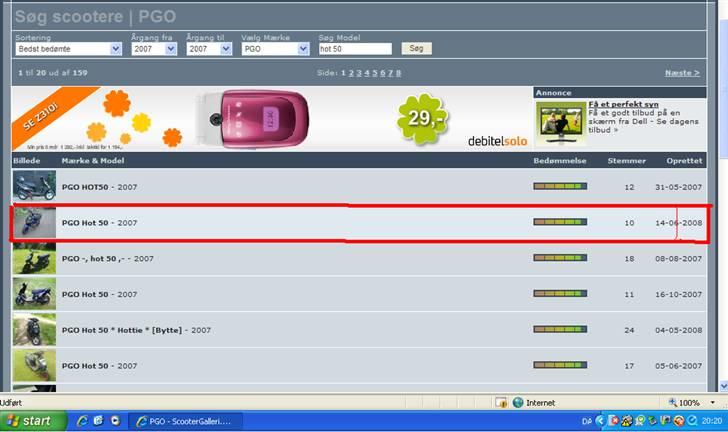The width and height of the screenshot is (728, 432).
Task: Click the DA language indicator
Action: (x=587, y=421)
